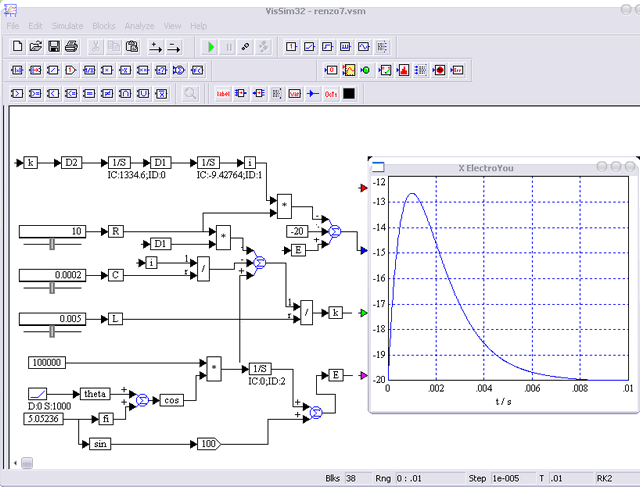Open the Analyze menu

click(x=139, y=25)
